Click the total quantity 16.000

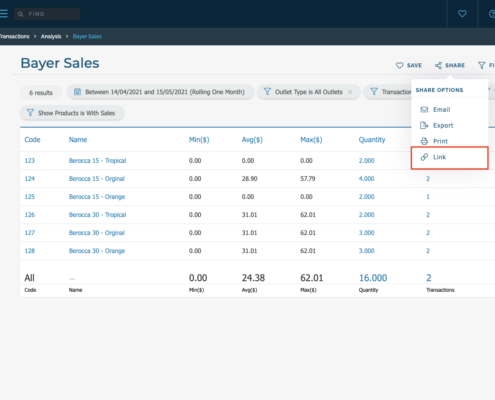click(373, 278)
